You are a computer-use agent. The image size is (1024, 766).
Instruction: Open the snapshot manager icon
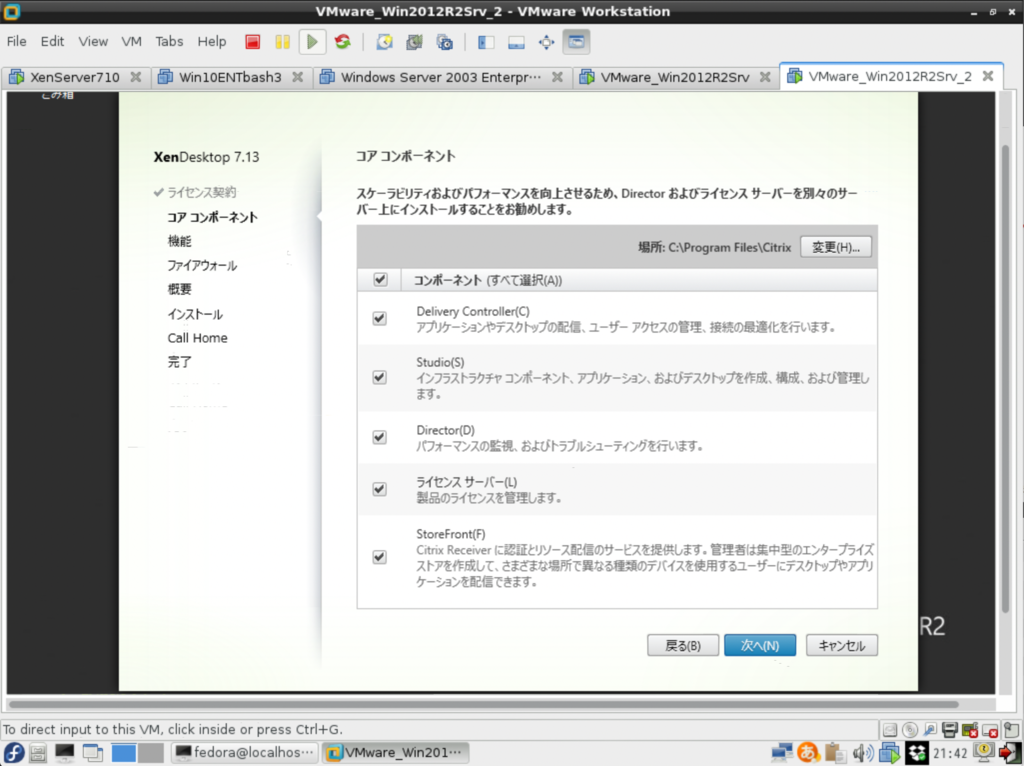point(444,42)
